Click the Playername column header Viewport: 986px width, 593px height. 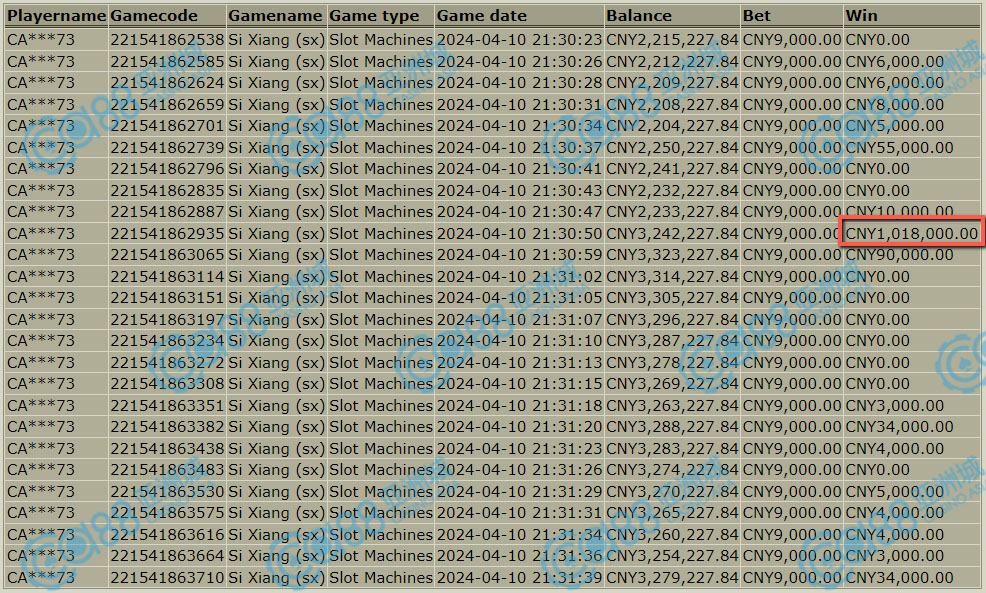tap(56, 16)
